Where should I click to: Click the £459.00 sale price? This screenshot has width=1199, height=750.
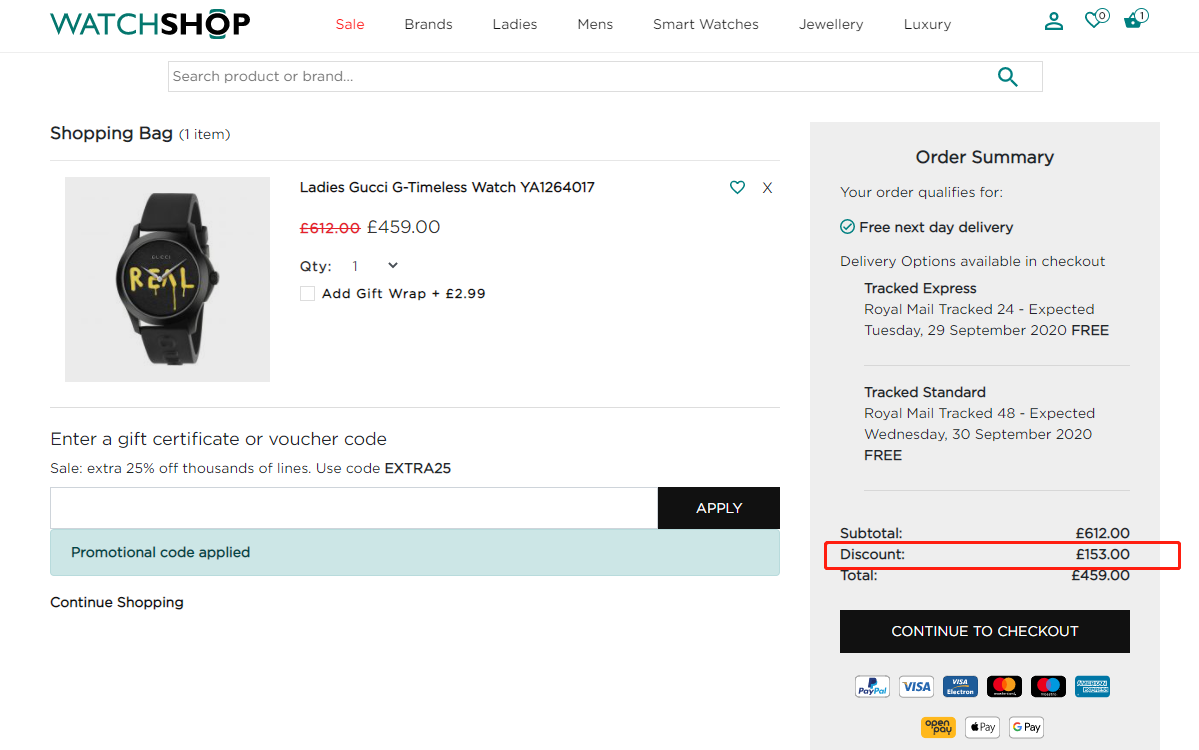pos(404,227)
